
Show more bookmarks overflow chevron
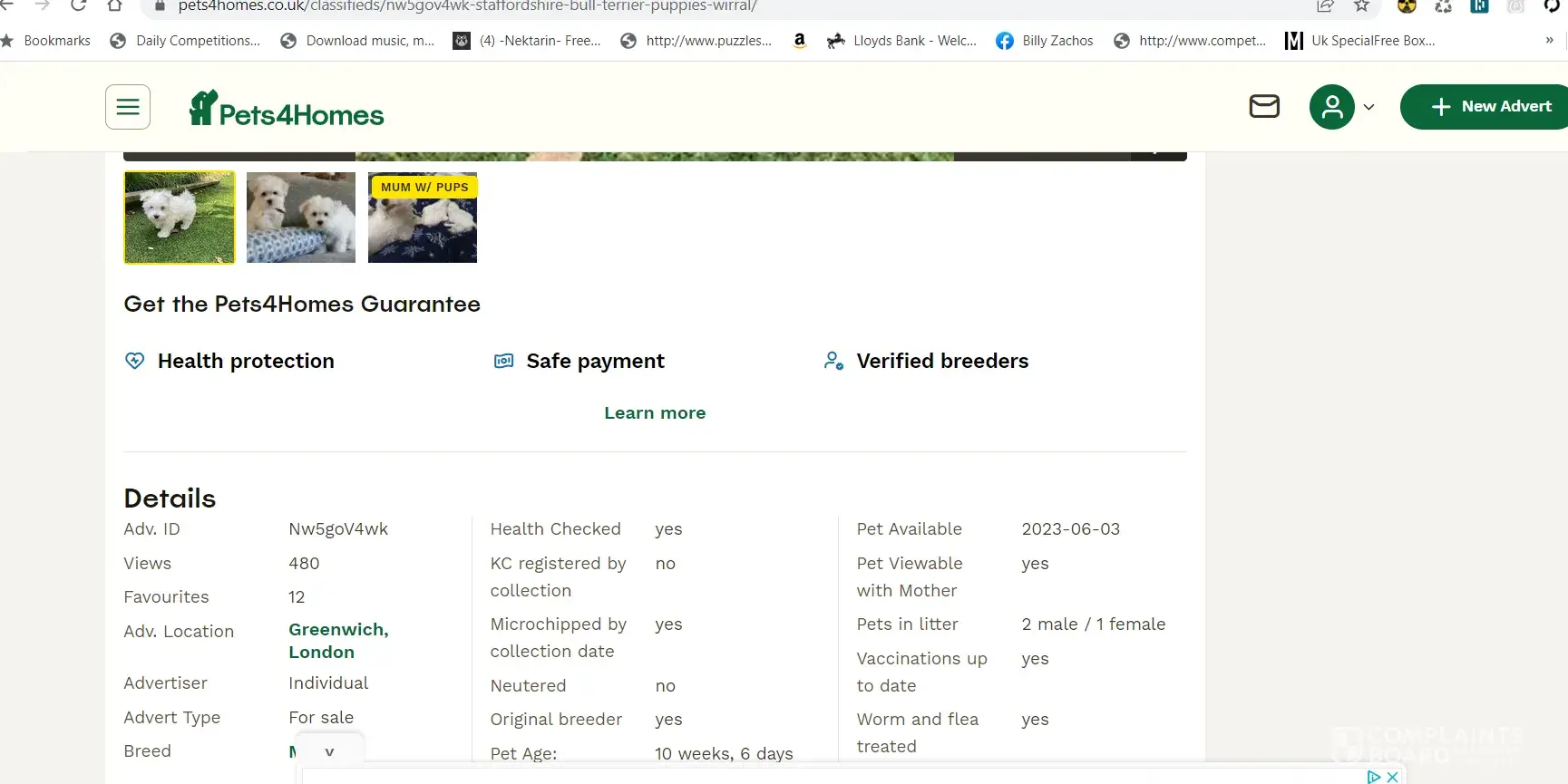(1549, 41)
